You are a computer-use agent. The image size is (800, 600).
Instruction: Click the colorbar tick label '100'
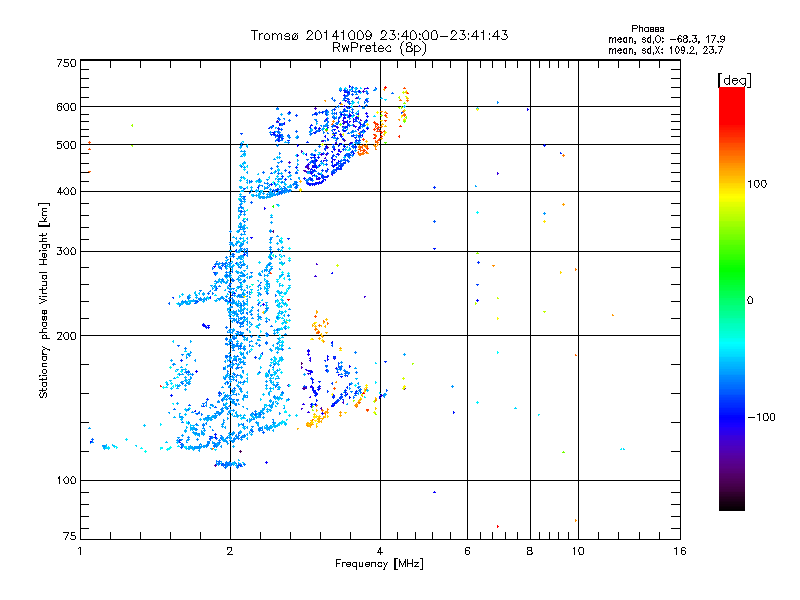click(x=757, y=184)
